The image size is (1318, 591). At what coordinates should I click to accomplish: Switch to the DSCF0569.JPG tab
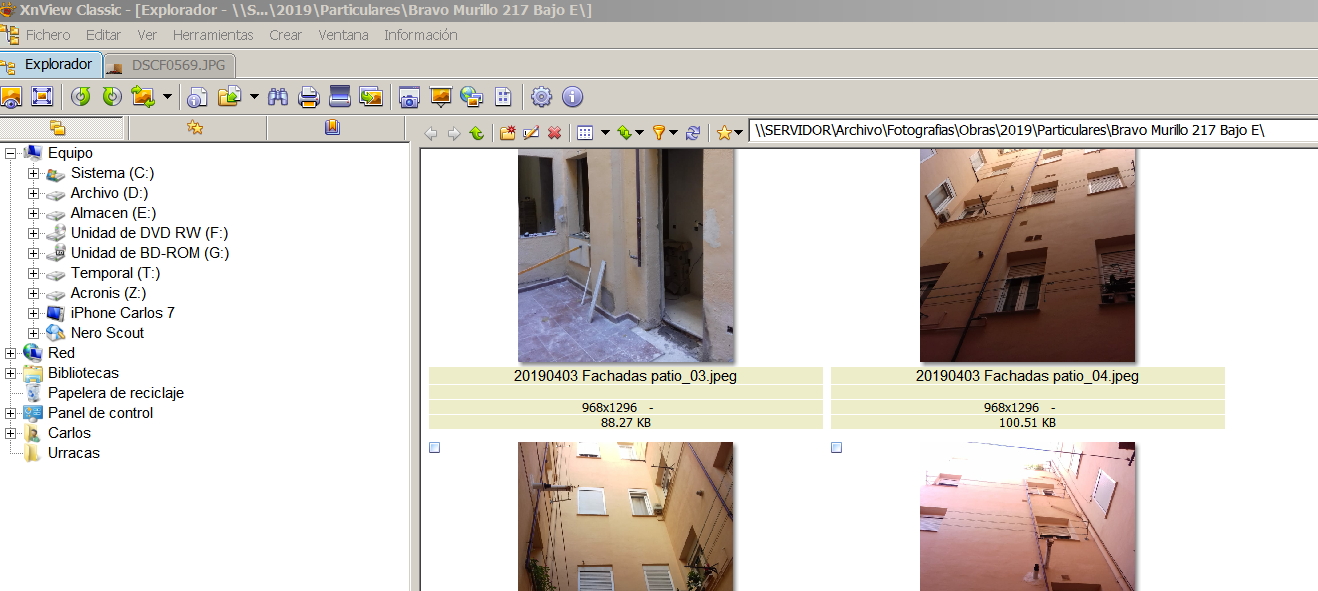170,66
